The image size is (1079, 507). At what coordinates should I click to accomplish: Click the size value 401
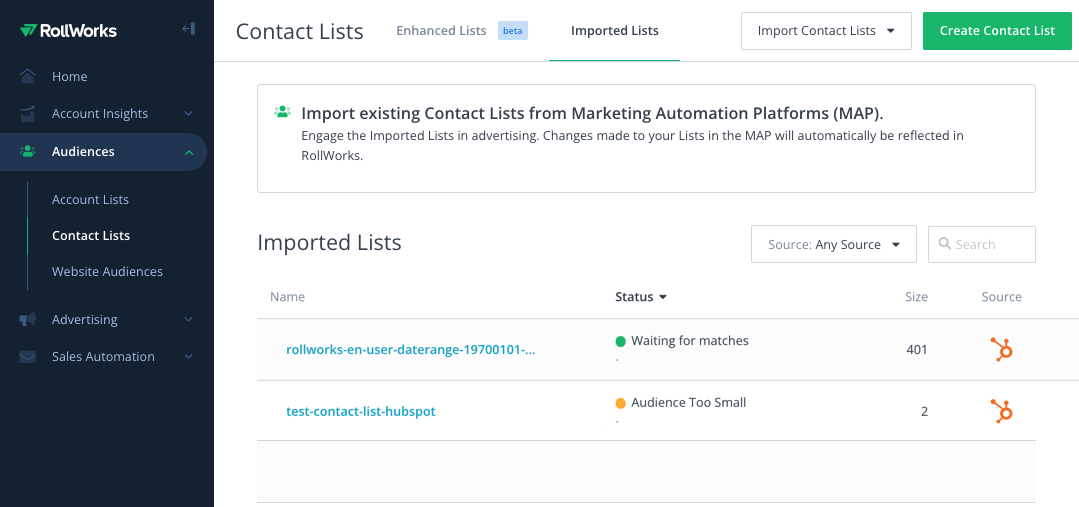point(917,349)
